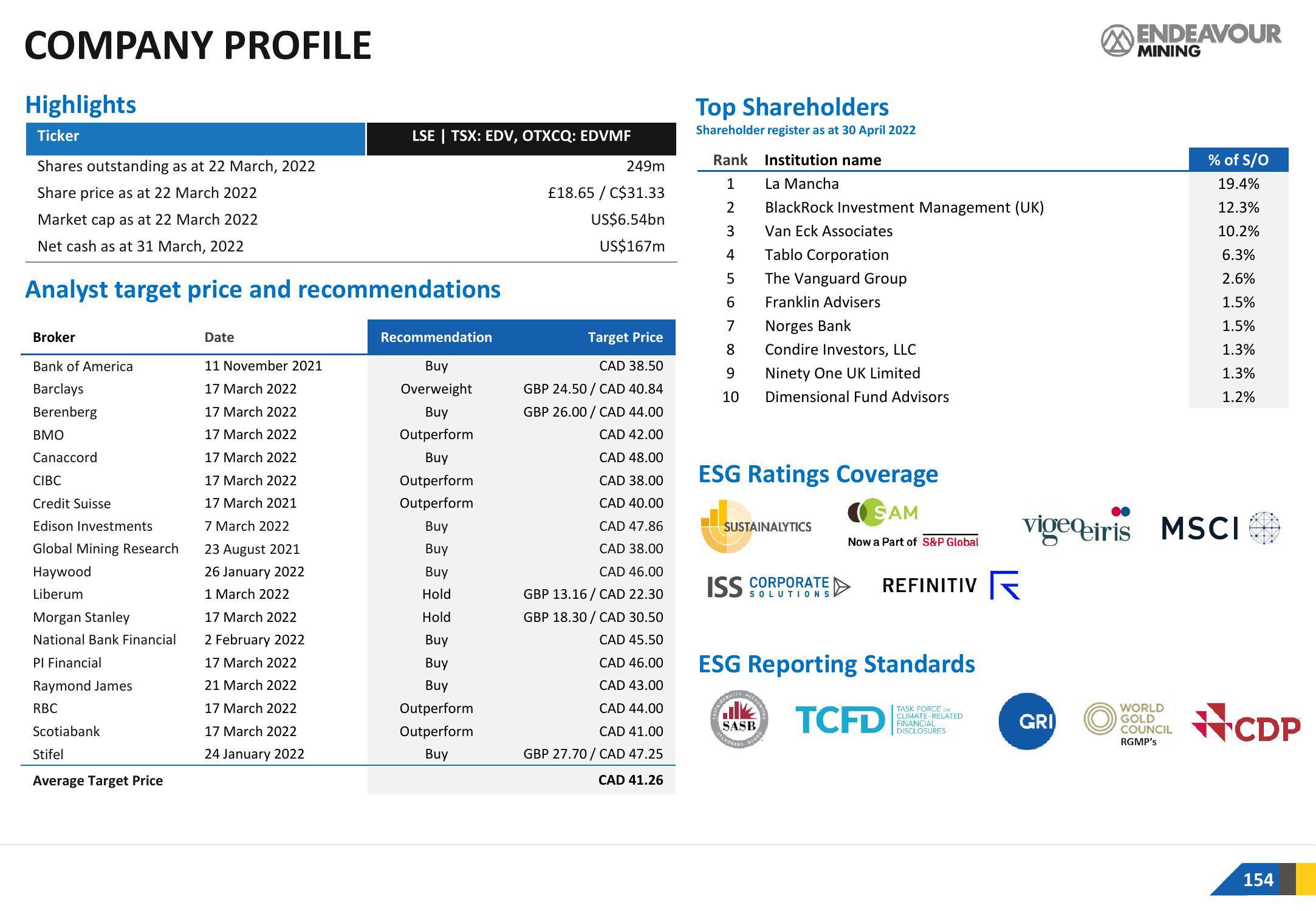The height and width of the screenshot is (911, 1316).
Task: Select Franklin Advisers shareholder
Action: coord(822,302)
